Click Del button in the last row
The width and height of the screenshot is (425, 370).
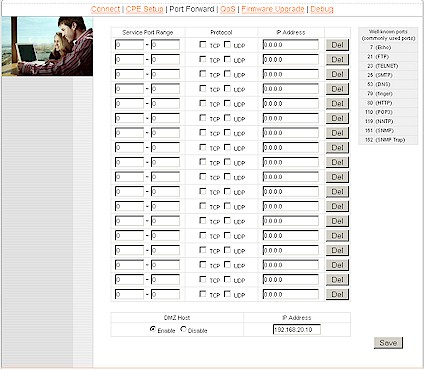[337, 294]
